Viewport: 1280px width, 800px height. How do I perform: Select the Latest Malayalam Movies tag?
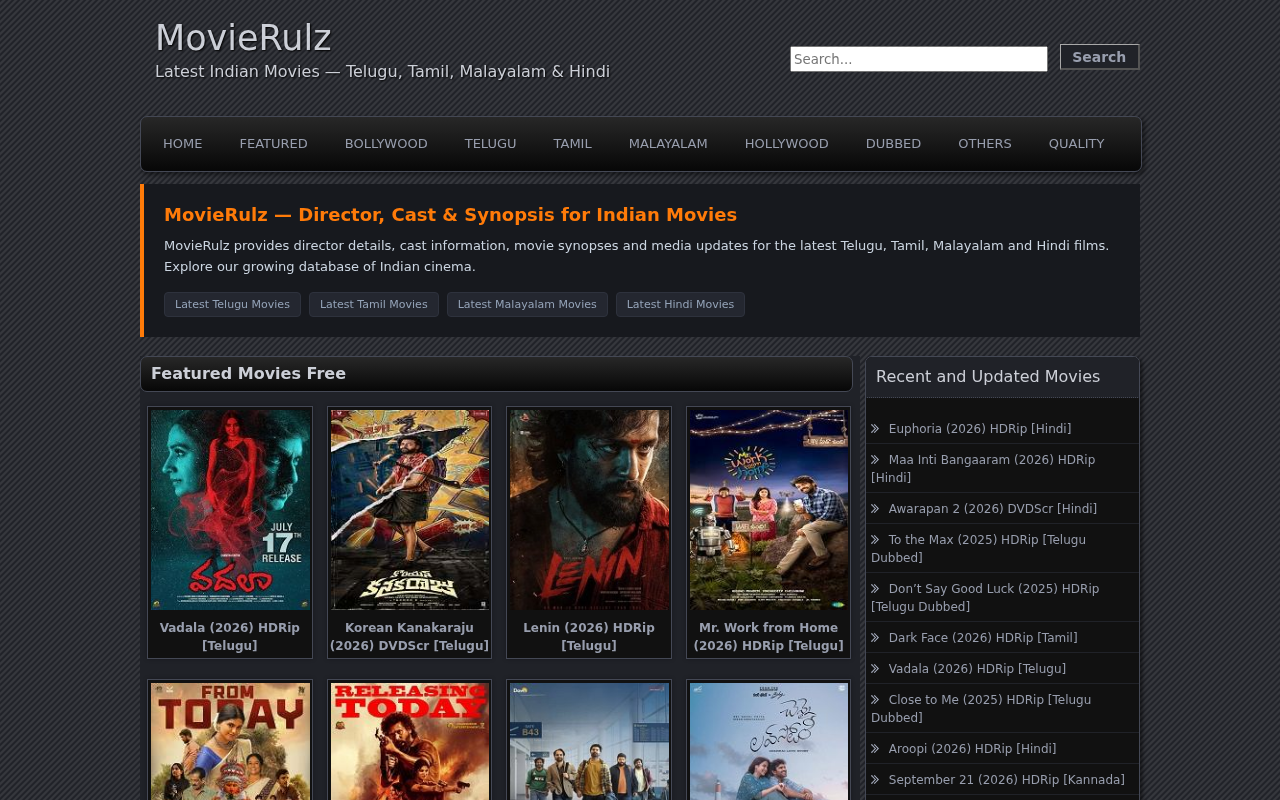pos(527,305)
